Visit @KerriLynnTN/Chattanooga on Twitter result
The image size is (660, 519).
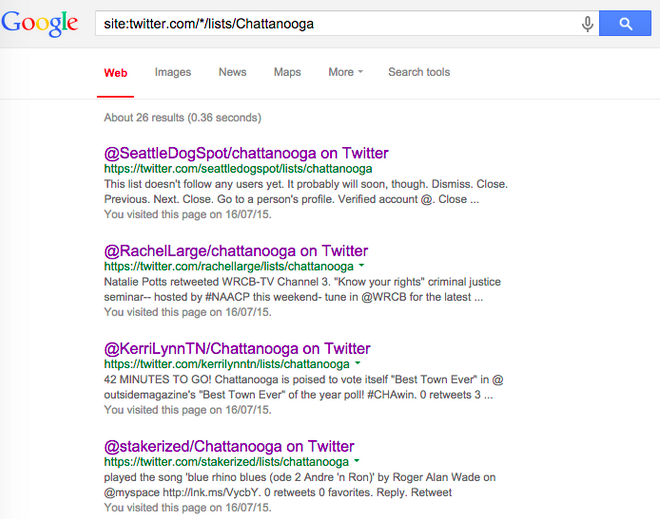pyautogui.click(x=237, y=349)
